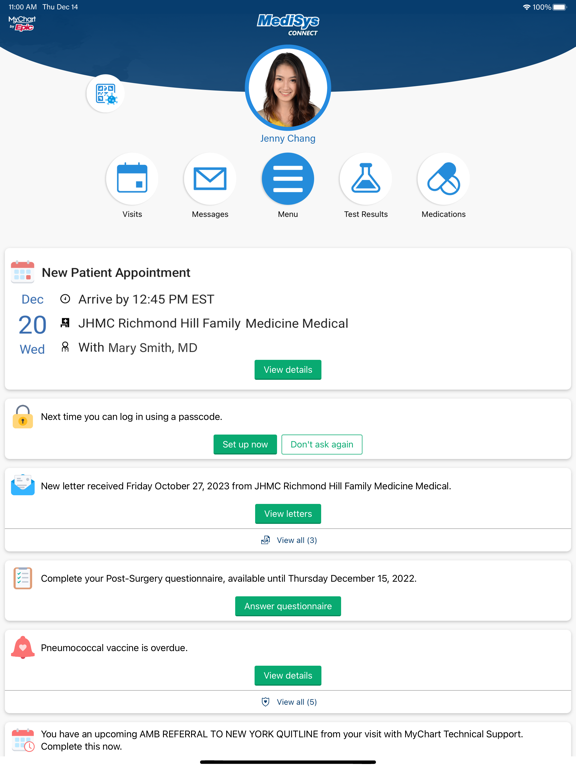
Task: Tap the 11:00 AM clock in status bar
Action: point(23,7)
